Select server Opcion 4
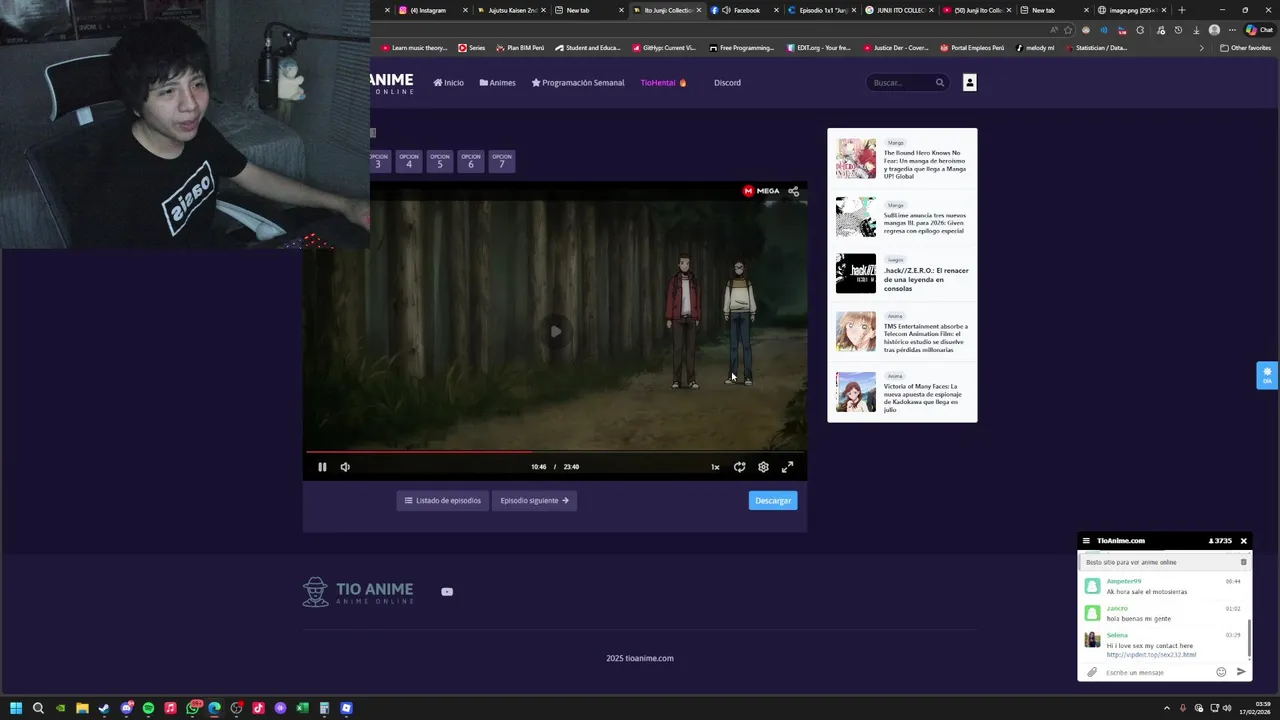This screenshot has height=720, width=1280. (409, 161)
